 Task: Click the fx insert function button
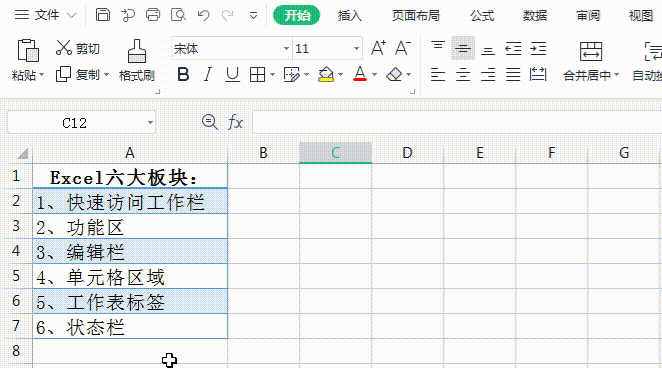click(x=235, y=122)
